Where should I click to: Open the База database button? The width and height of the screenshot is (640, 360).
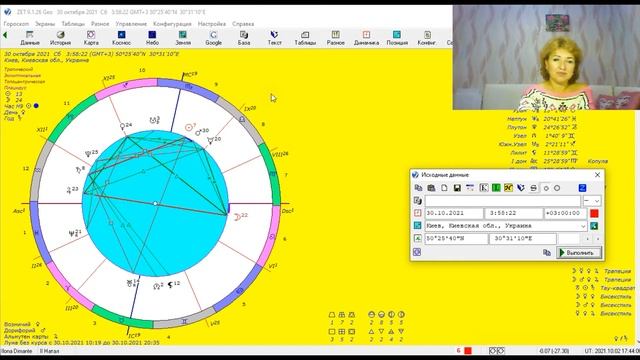tap(244, 38)
